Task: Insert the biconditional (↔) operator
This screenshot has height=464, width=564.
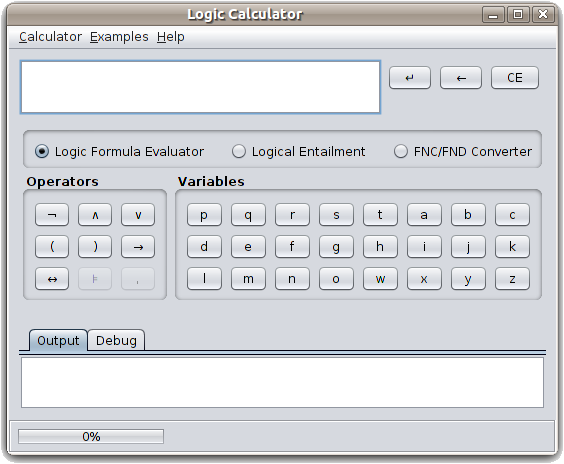Action: pos(52,279)
